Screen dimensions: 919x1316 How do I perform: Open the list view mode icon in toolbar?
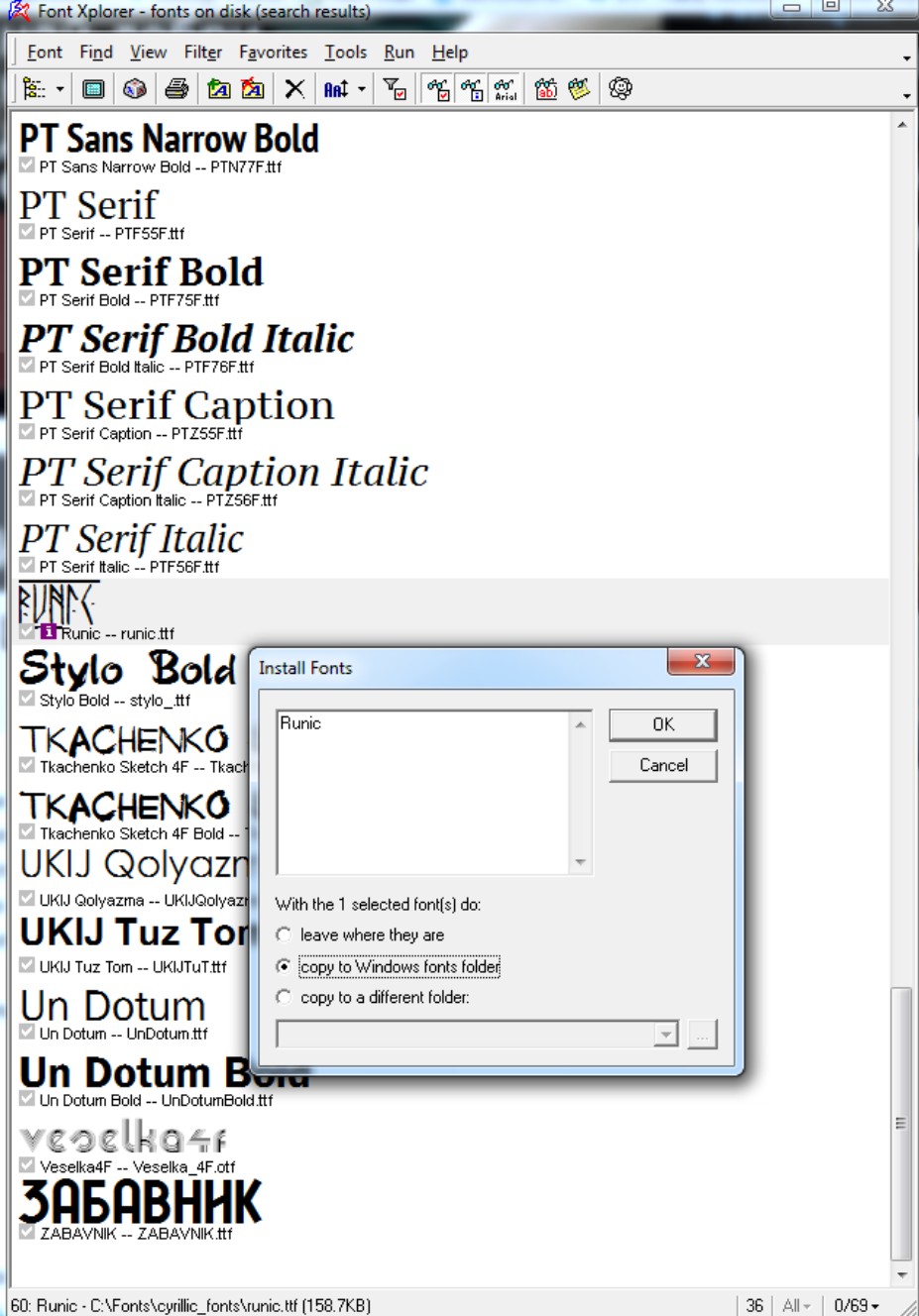coord(34,89)
